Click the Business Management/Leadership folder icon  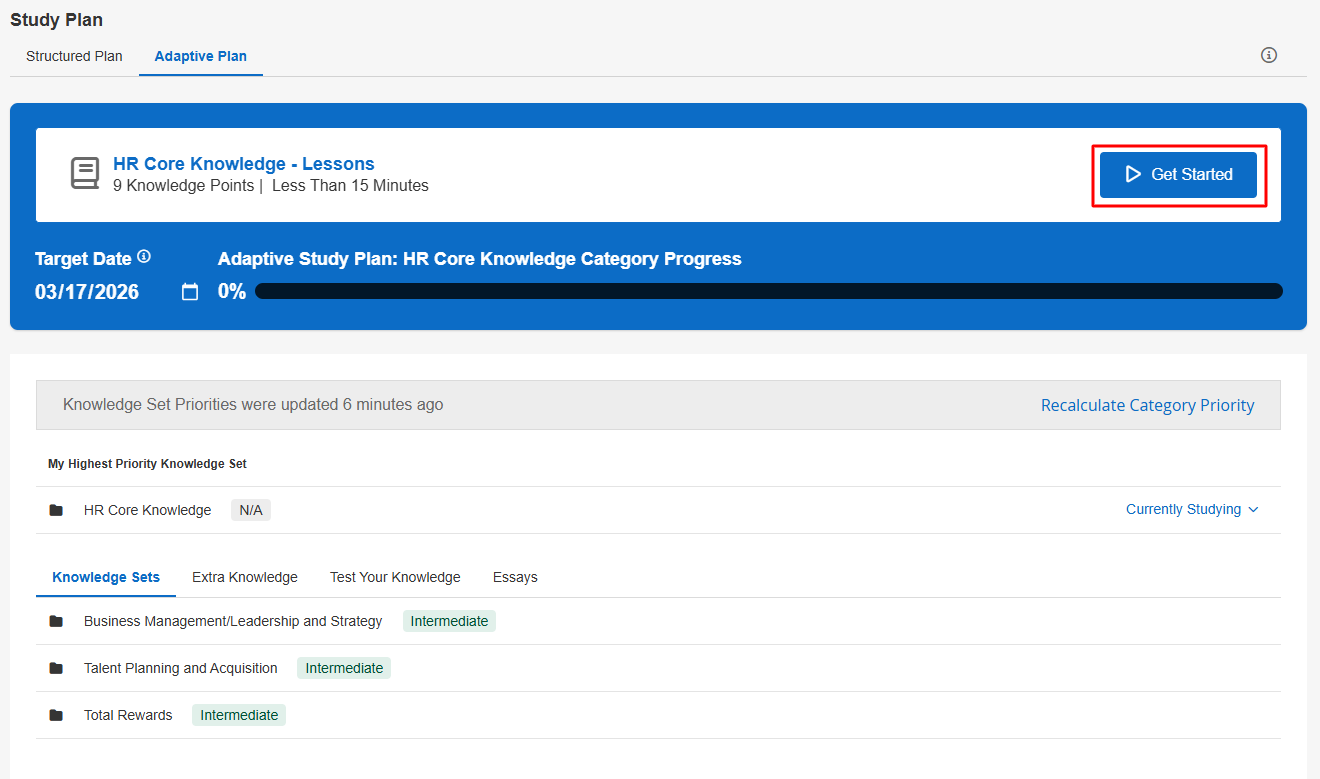pos(56,622)
